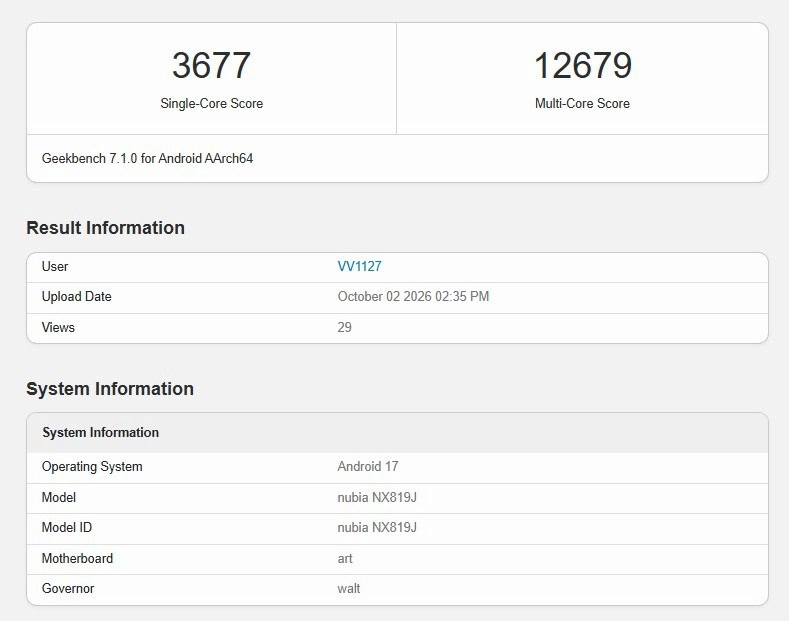Viewport: 789px width, 621px height.
Task: Select the Android 17 value
Action: tap(368, 467)
